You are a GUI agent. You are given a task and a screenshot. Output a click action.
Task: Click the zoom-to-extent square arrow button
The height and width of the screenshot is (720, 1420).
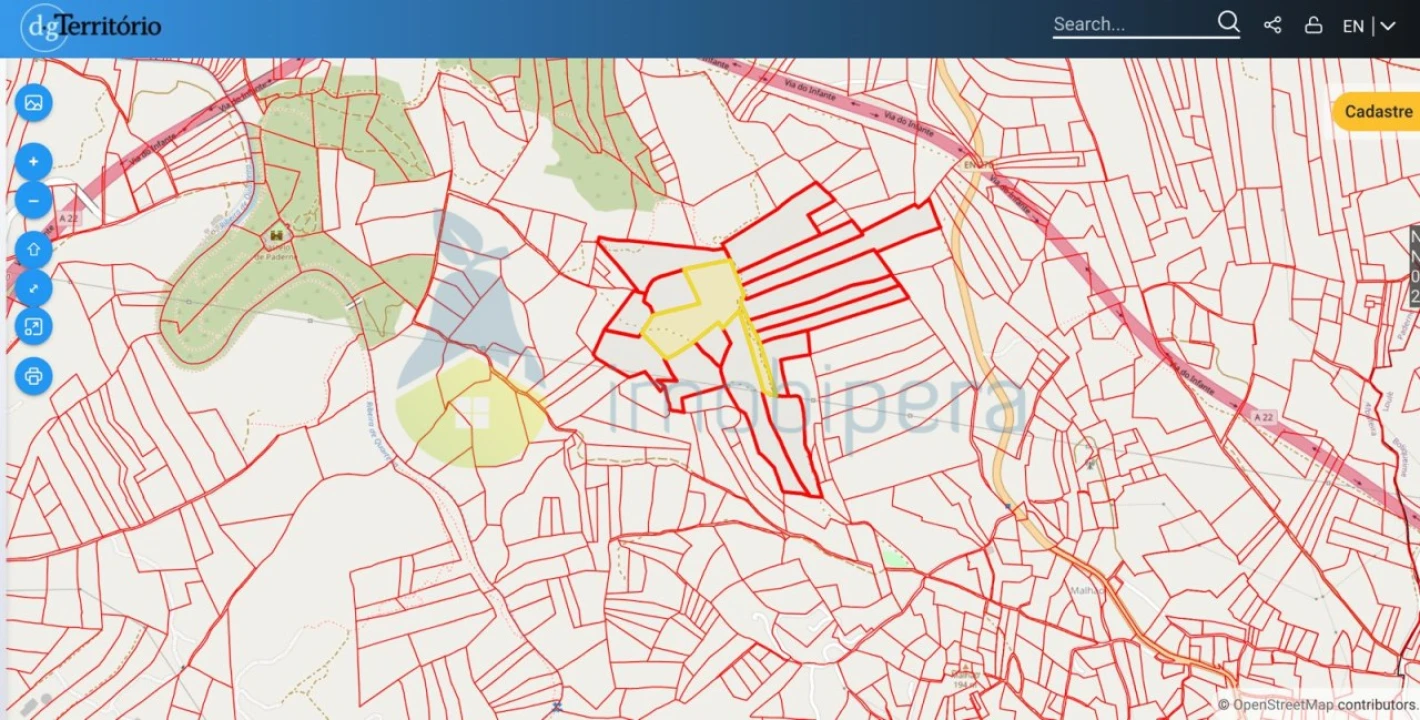pyautogui.click(x=33, y=327)
